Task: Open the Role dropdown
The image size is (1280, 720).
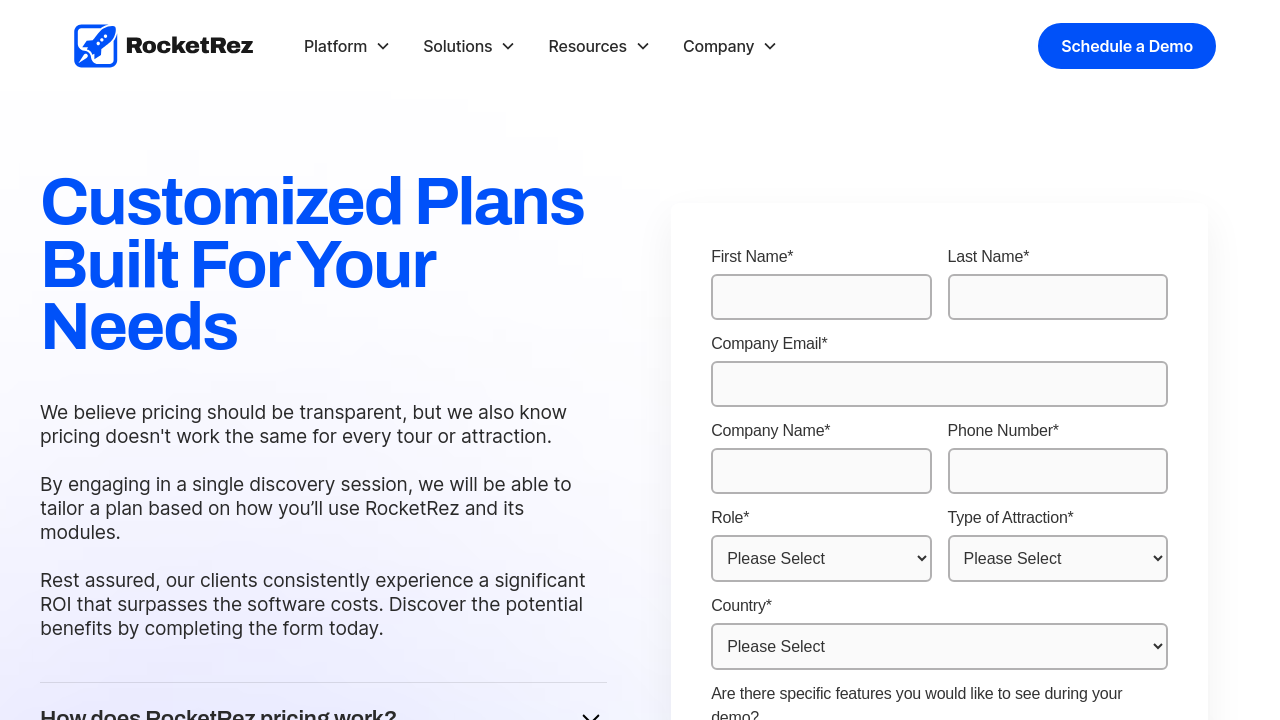Action: pos(821,558)
